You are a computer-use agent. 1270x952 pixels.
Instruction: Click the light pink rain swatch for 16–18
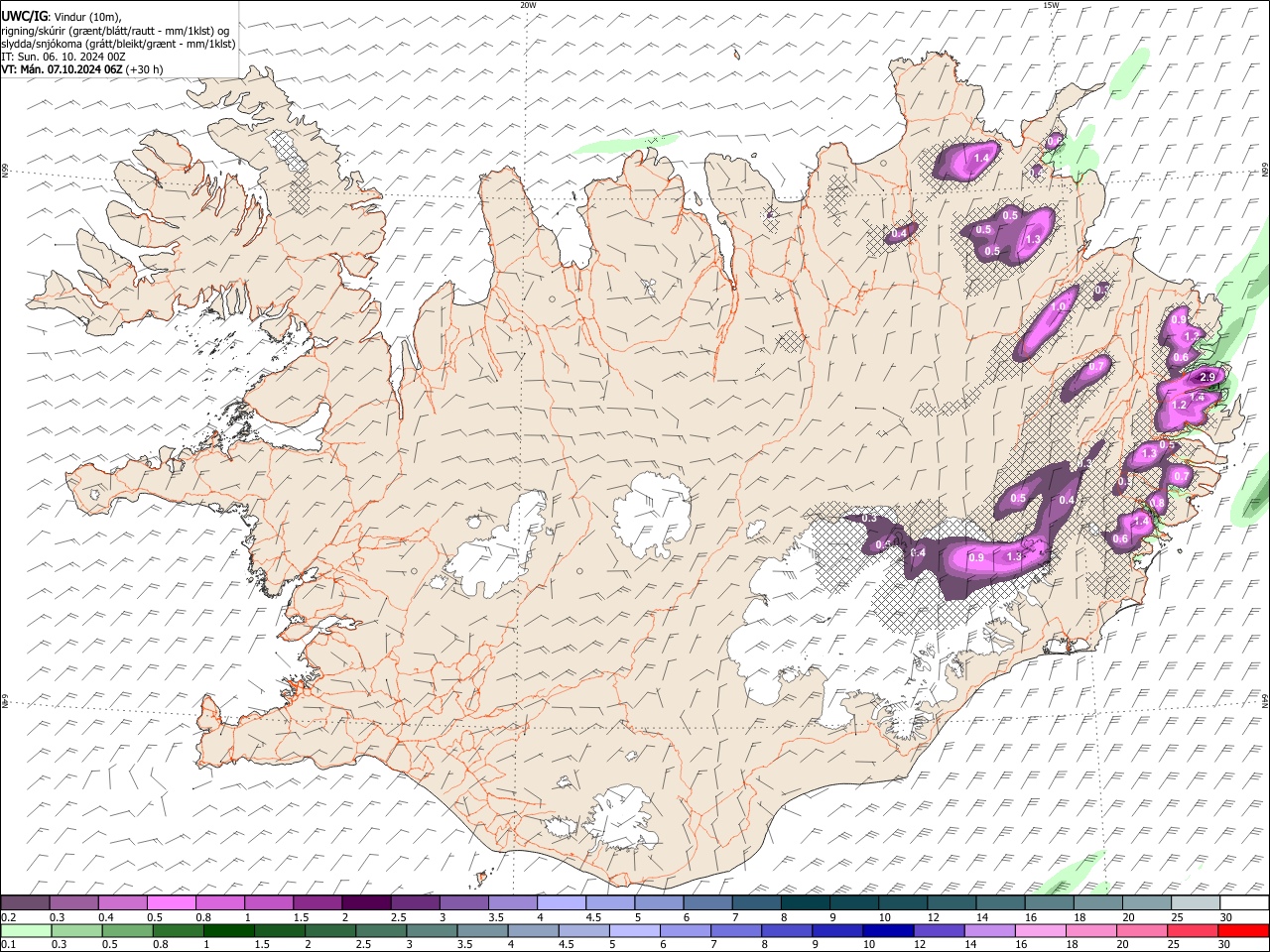coord(1039,931)
